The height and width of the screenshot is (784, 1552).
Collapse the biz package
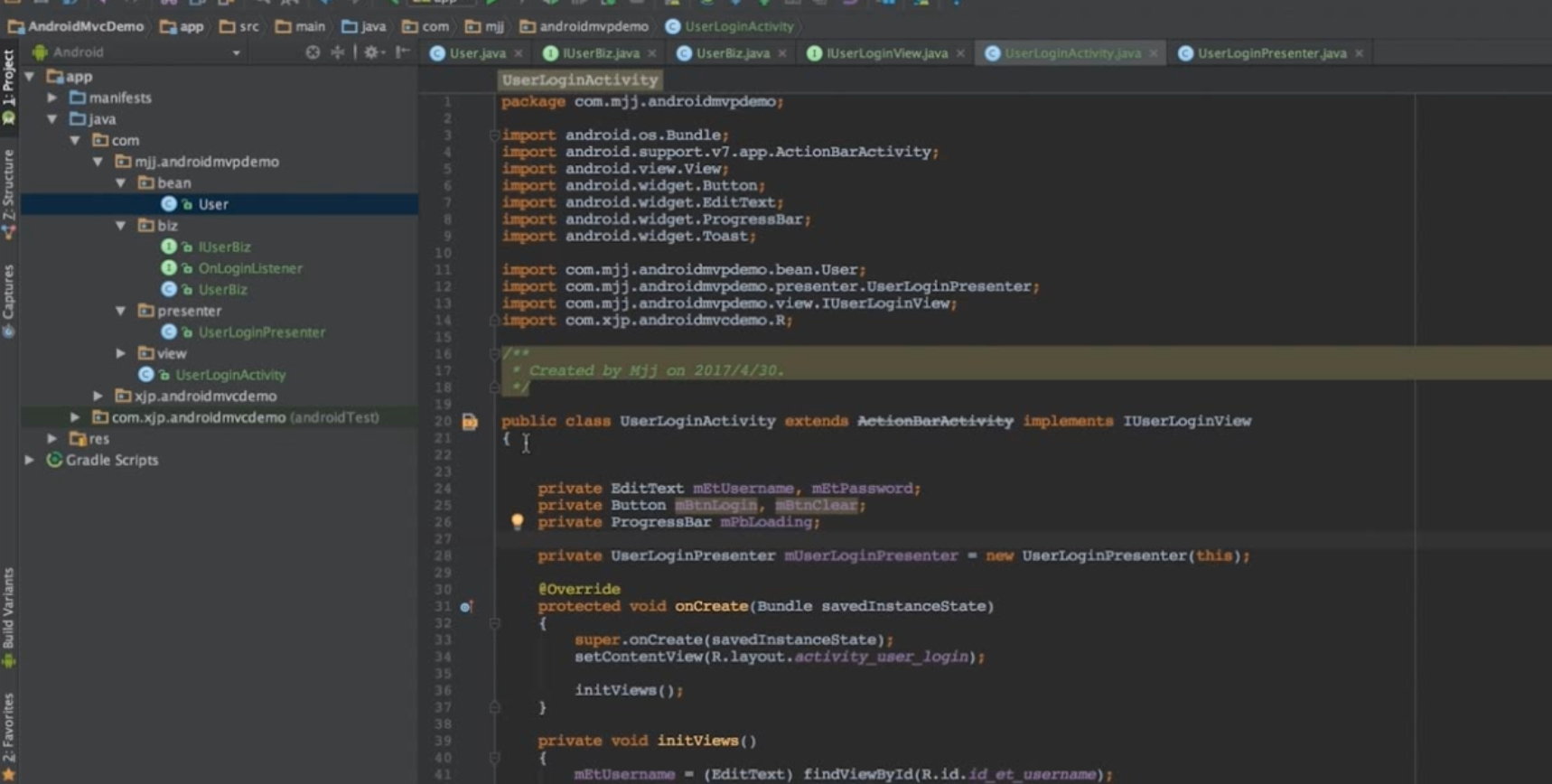tap(120, 226)
